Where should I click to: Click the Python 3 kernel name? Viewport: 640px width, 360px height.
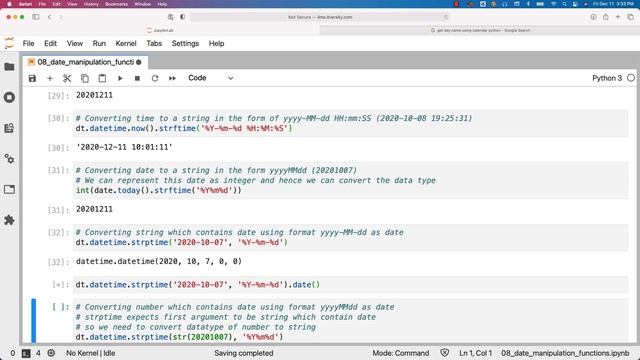607,78
